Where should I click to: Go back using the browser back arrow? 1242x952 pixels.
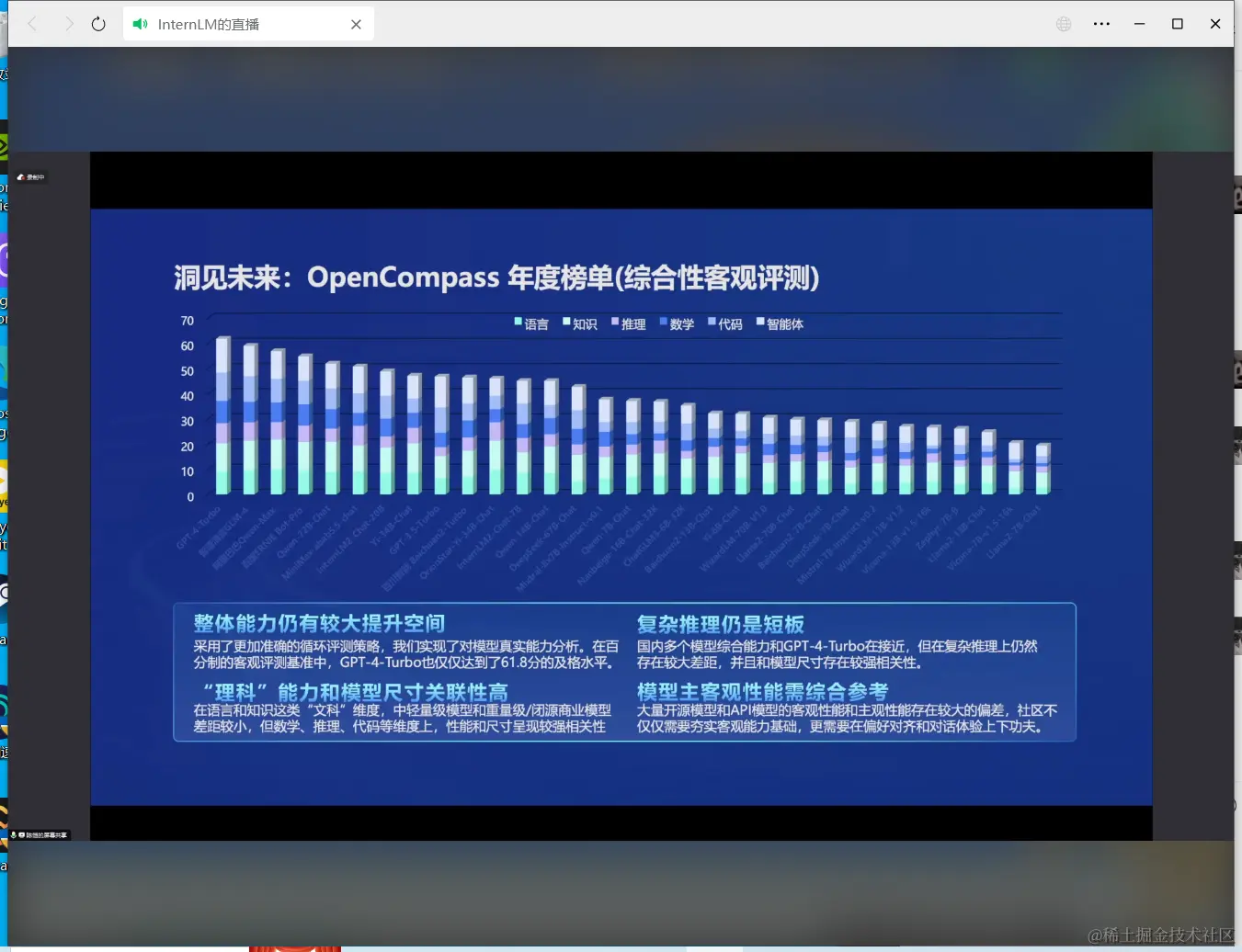(32, 24)
